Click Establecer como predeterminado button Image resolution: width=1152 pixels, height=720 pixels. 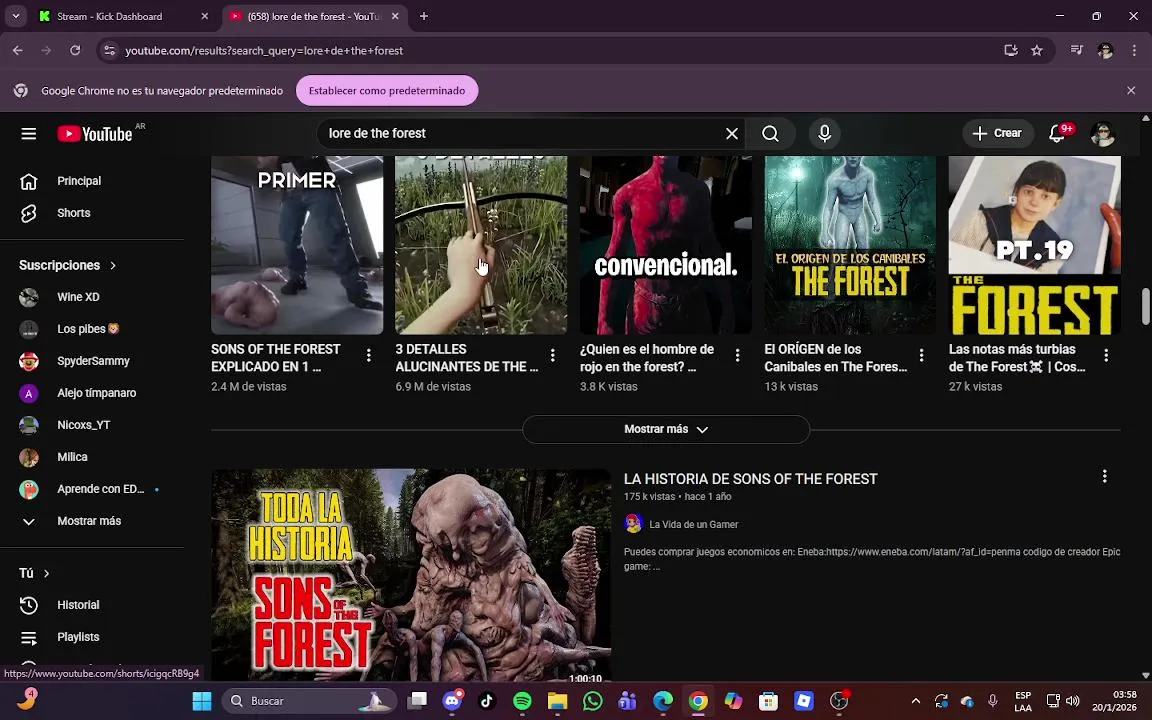(x=386, y=90)
